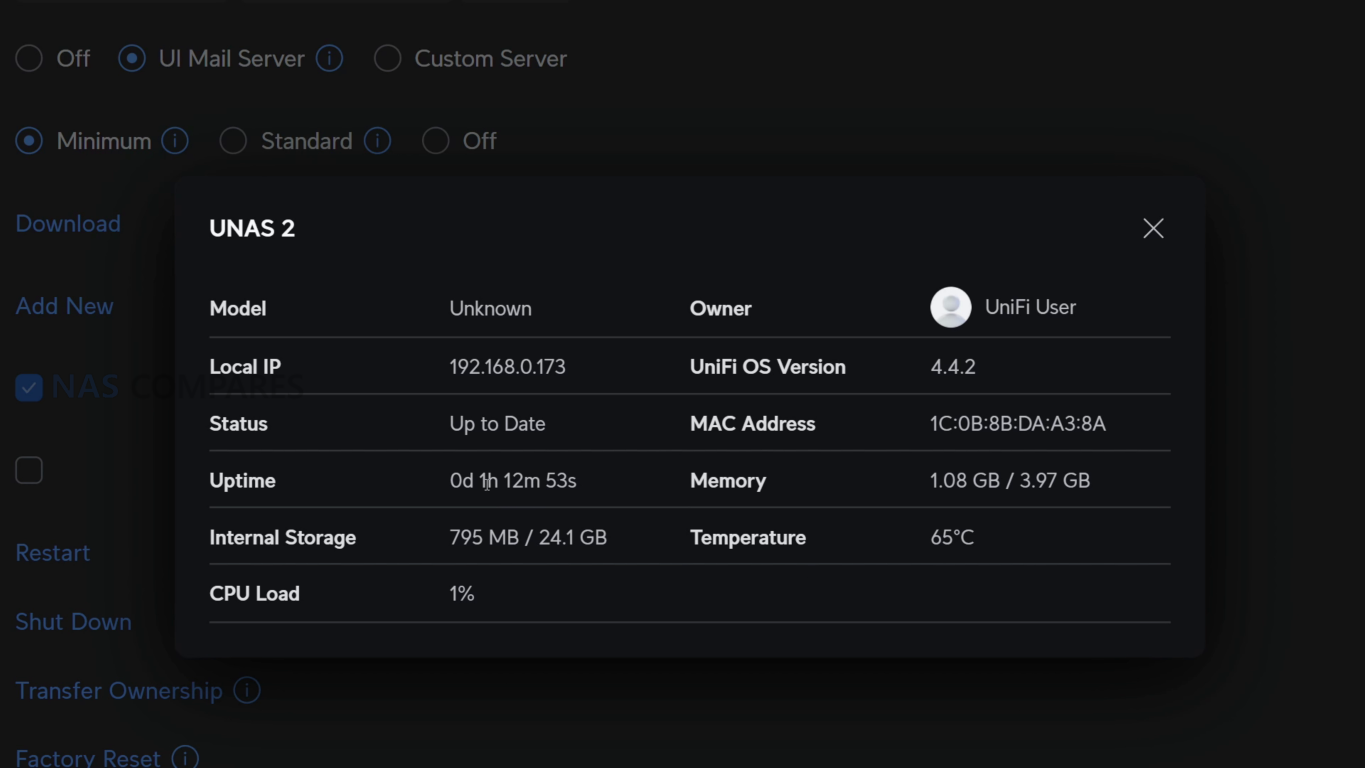Click the Model value Unknown

490,309
